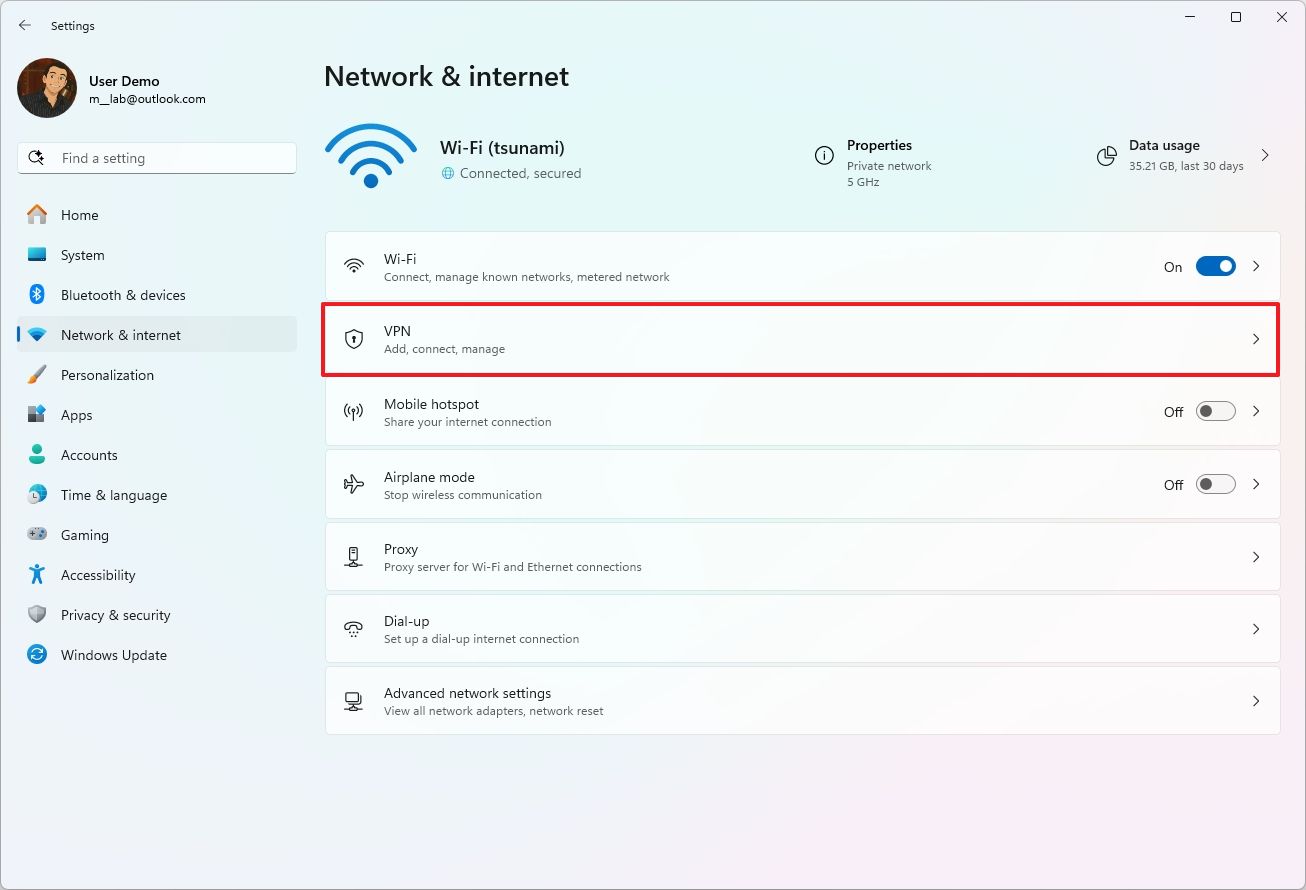Switch to the Personalization section
1306x890 pixels.
(x=107, y=375)
